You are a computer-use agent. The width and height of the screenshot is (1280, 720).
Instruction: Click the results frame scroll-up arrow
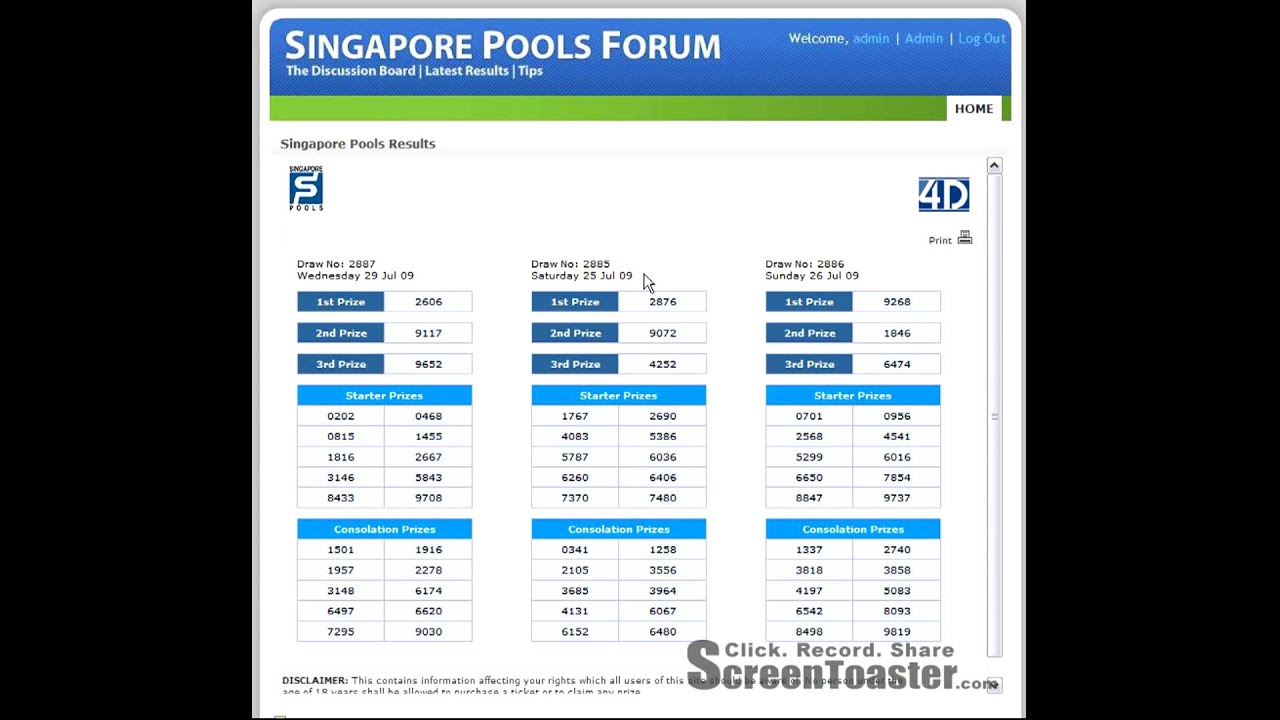coord(994,165)
